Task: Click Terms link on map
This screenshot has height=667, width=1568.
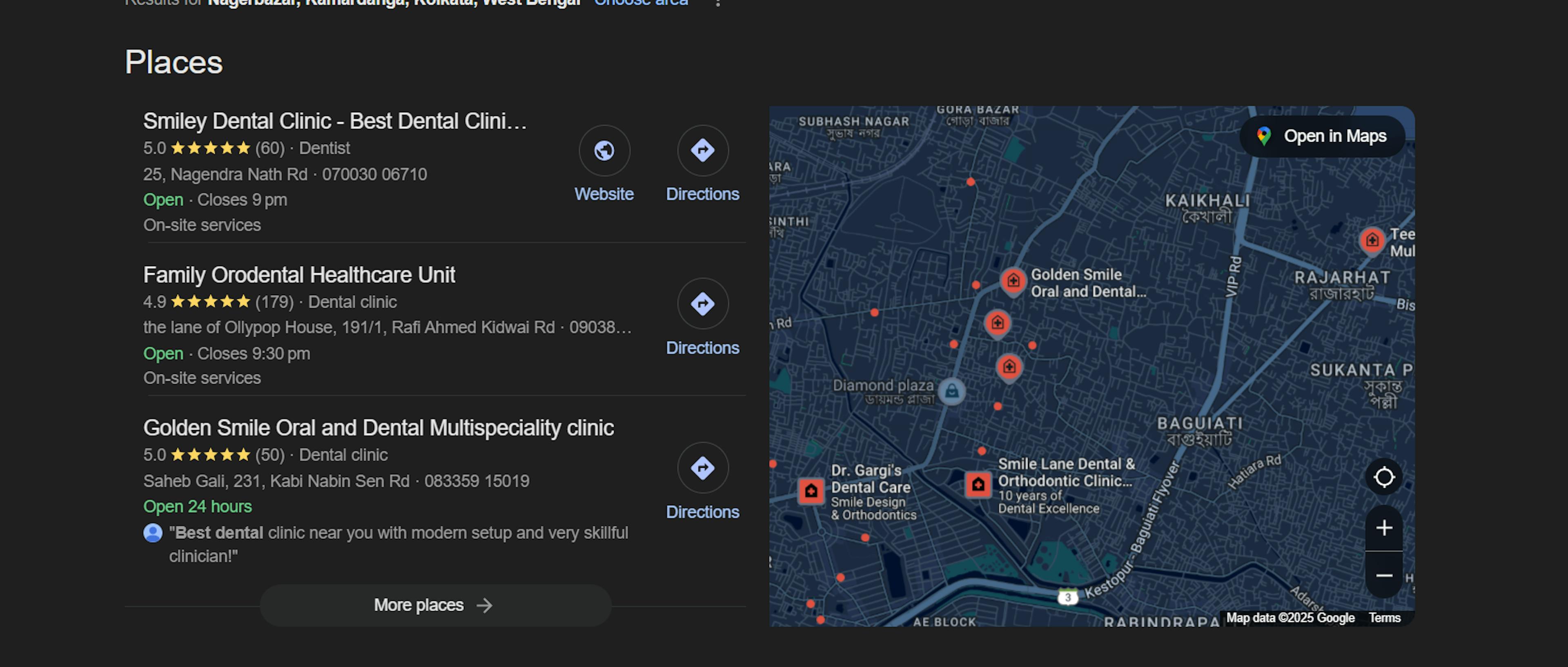Action: (1384, 618)
